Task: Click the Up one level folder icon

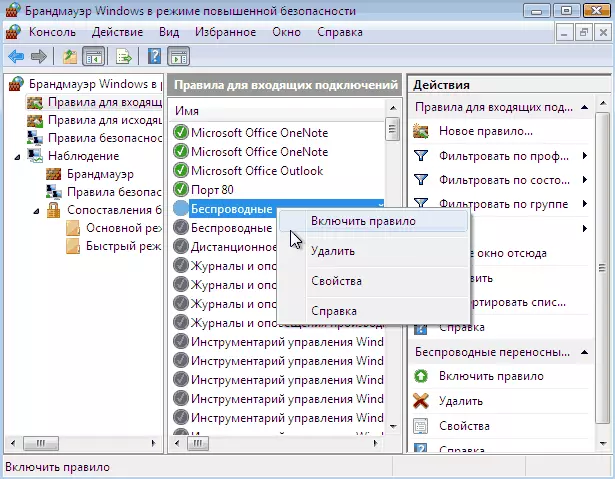Action: (69, 56)
